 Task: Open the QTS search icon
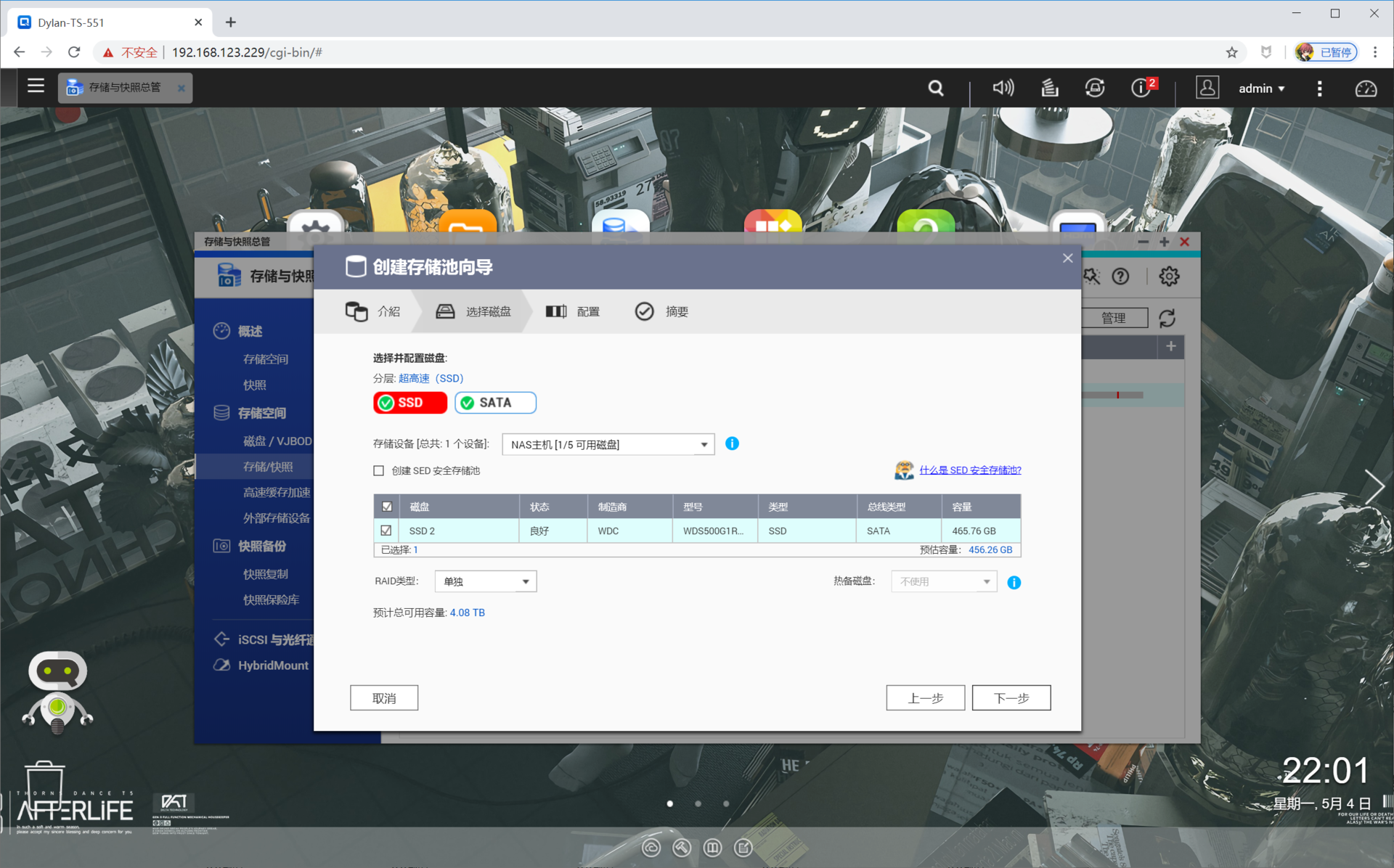[935, 89]
